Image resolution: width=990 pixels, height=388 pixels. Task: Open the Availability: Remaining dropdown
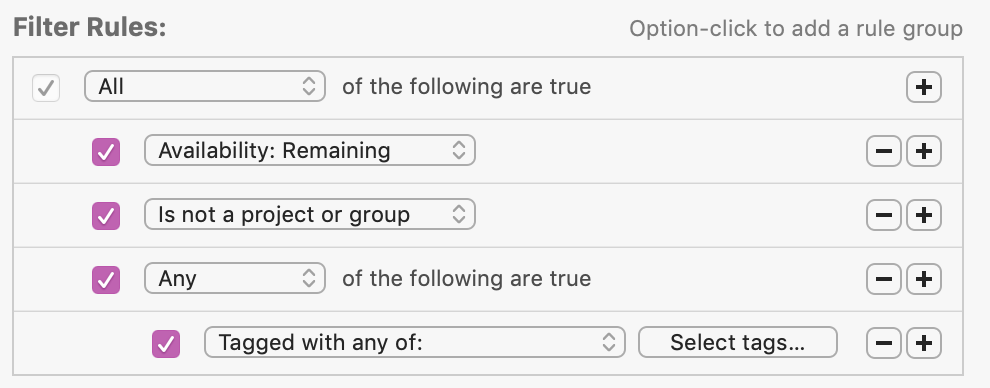[309, 150]
